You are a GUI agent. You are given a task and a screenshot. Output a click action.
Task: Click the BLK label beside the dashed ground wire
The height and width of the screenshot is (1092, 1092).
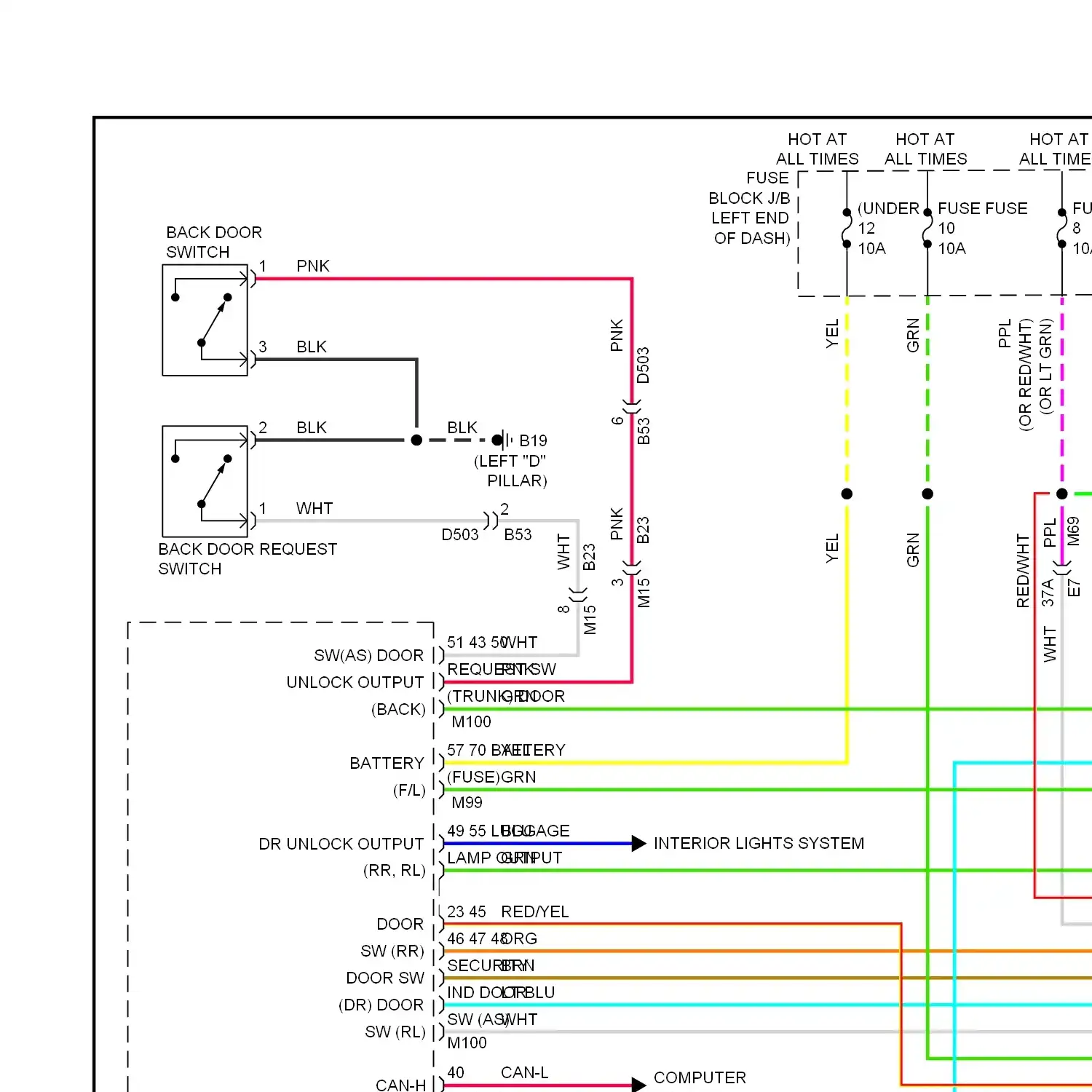click(462, 427)
